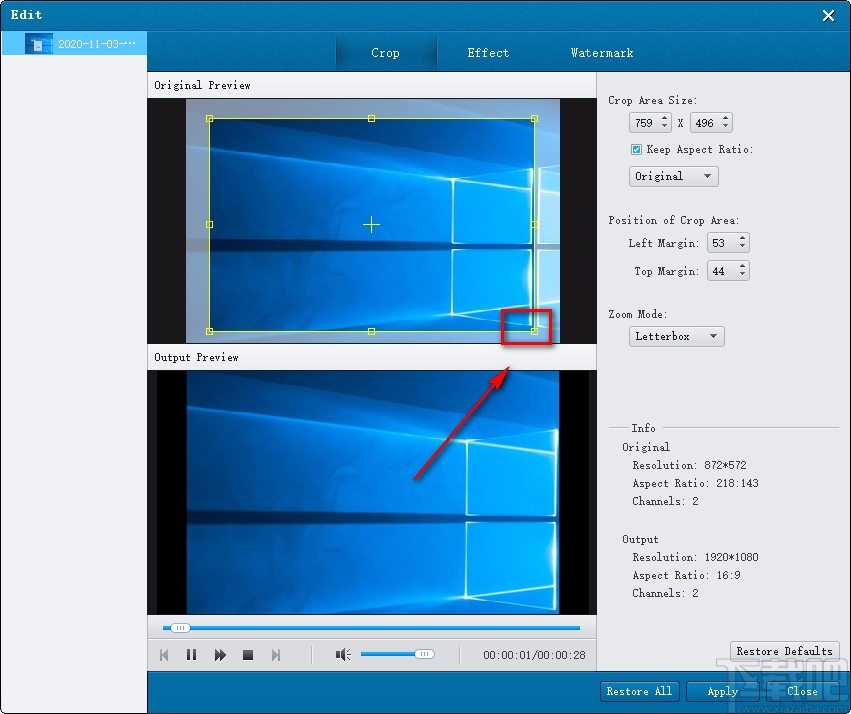This screenshot has height=714, width=851.
Task: Click the Restore Defaults button
Action: click(784, 651)
